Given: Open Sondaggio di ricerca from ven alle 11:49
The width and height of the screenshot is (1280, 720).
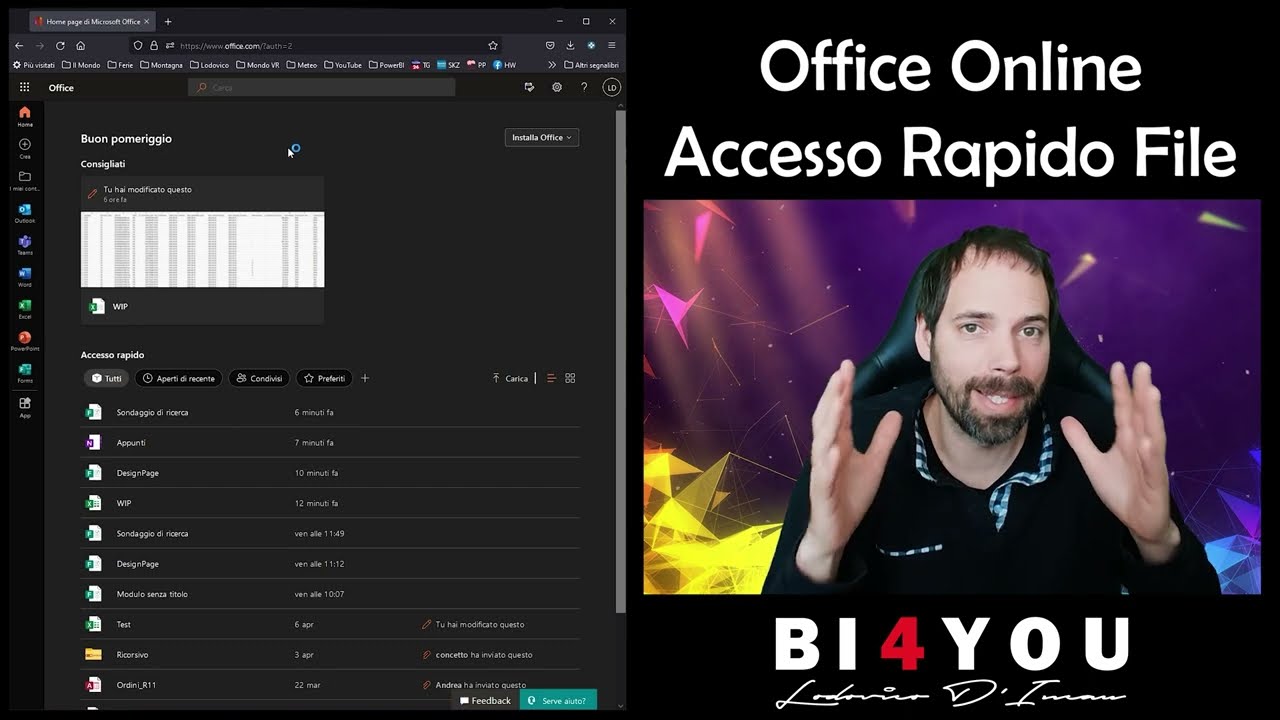Looking at the screenshot, I should (x=330, y=533).
